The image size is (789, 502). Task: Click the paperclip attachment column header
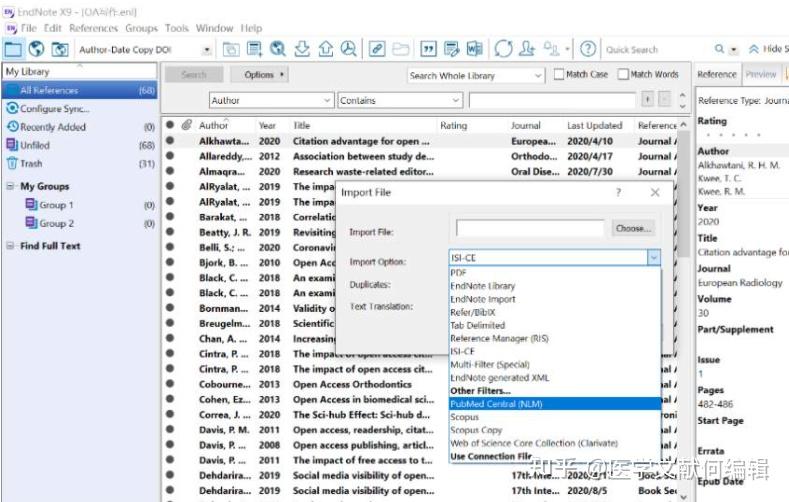click(x=187, y=124)
